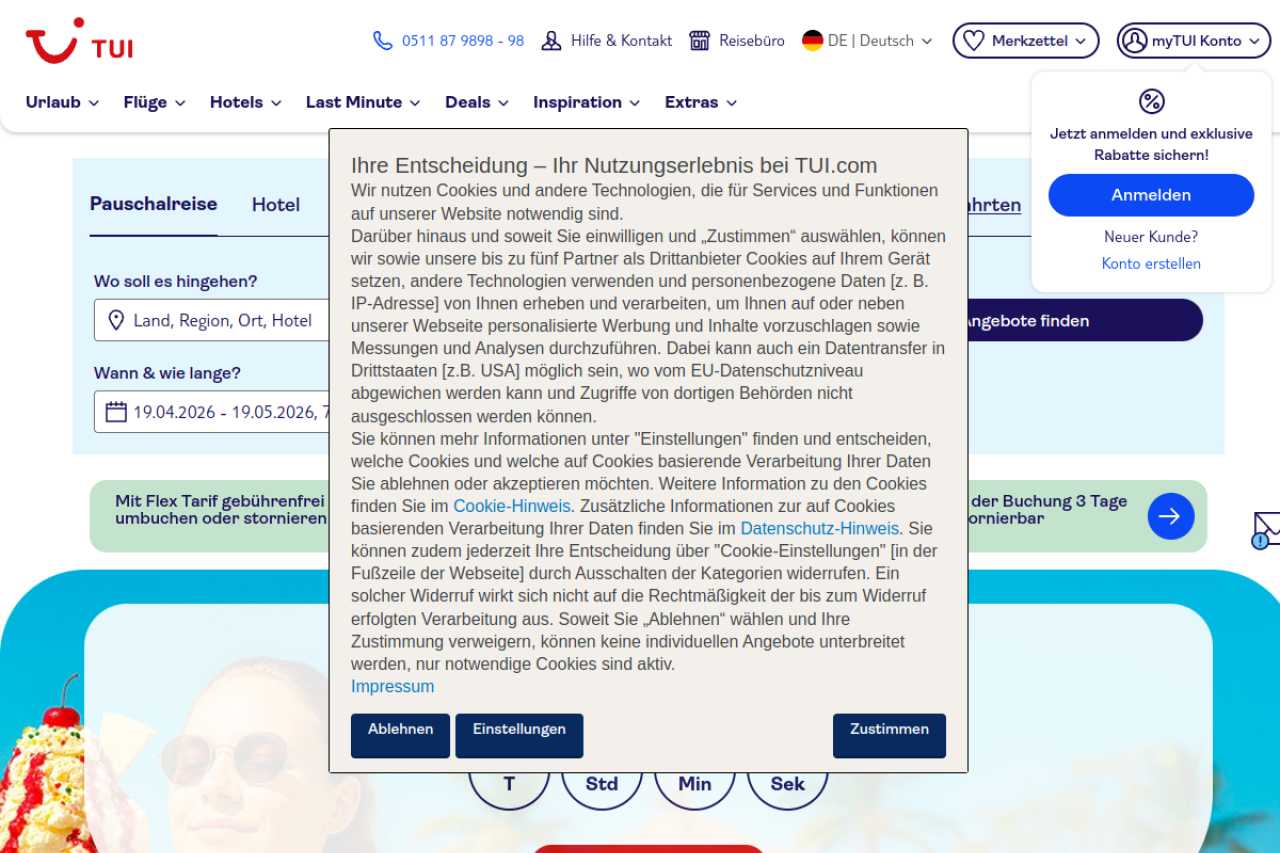This screenshot has height=853, width=1280.
Task: Open cookie Einstellungen
Action: 519,735
